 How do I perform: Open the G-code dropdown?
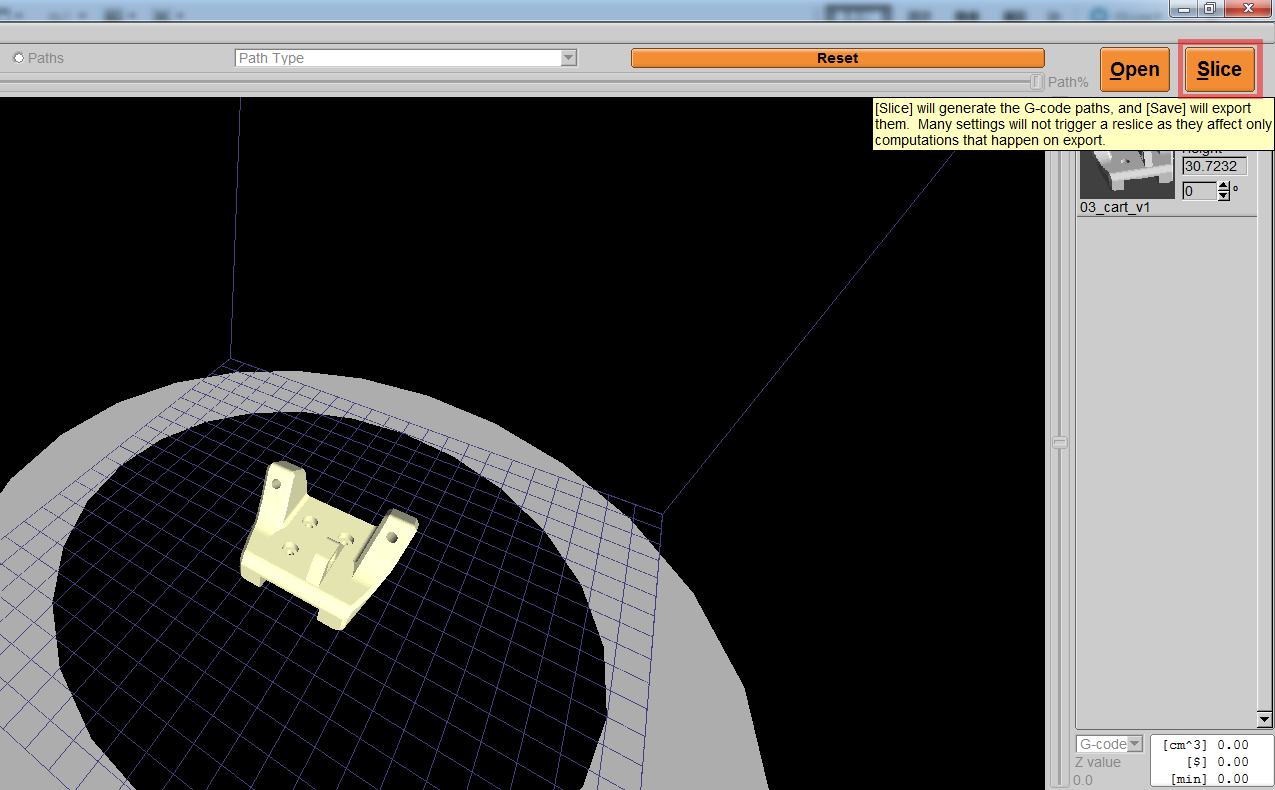coord(1109,744)
